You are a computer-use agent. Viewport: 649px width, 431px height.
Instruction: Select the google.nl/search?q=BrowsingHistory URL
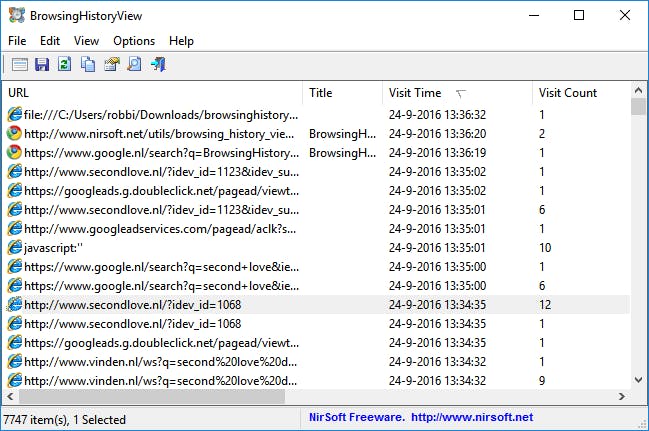coord(161,153)
